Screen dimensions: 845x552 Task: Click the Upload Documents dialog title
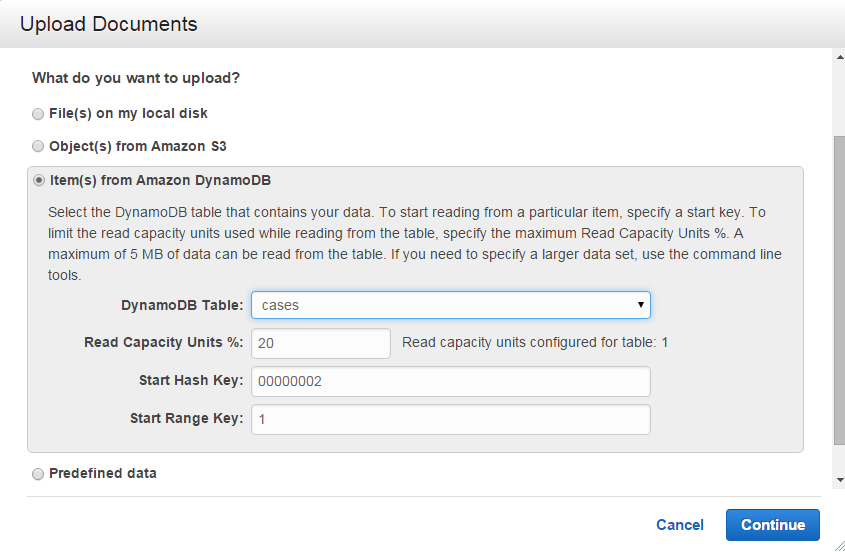click(109, 24)
